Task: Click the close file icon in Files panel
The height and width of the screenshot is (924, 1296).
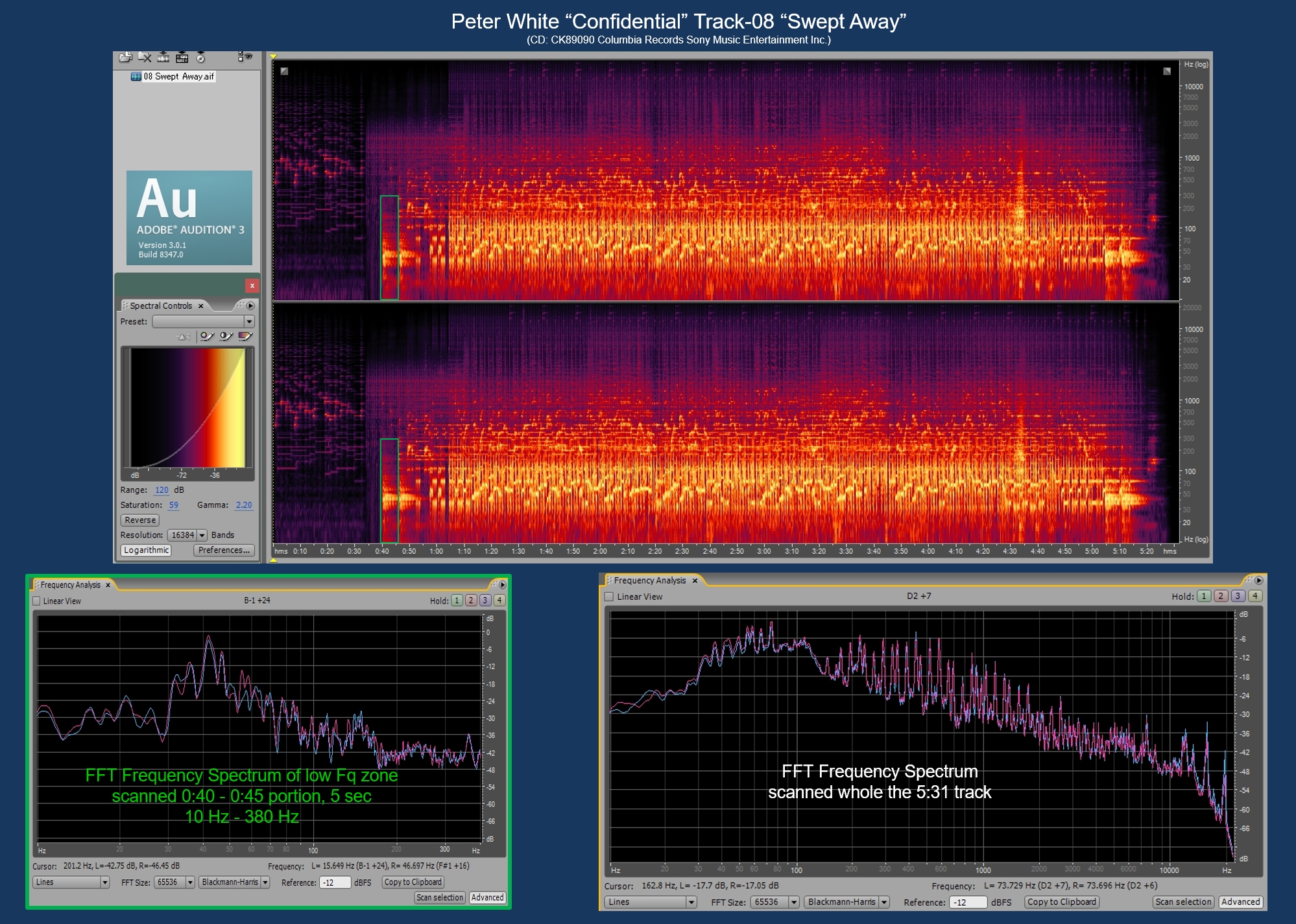Action: (x=145, y=58)
